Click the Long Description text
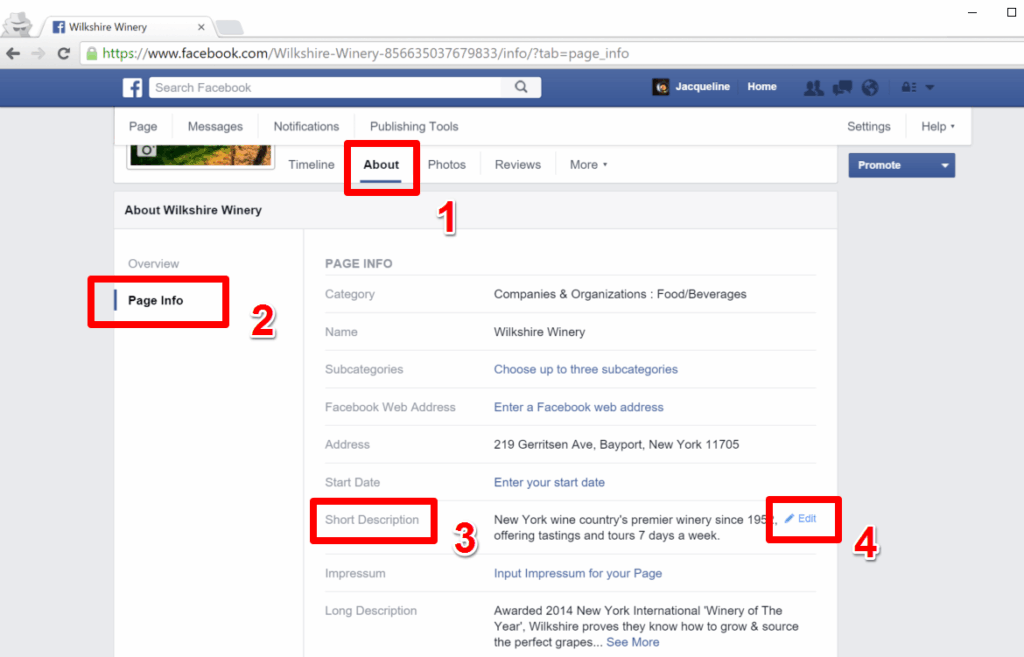The width and height of the screenshot is (1024, 657). (646, 626)
